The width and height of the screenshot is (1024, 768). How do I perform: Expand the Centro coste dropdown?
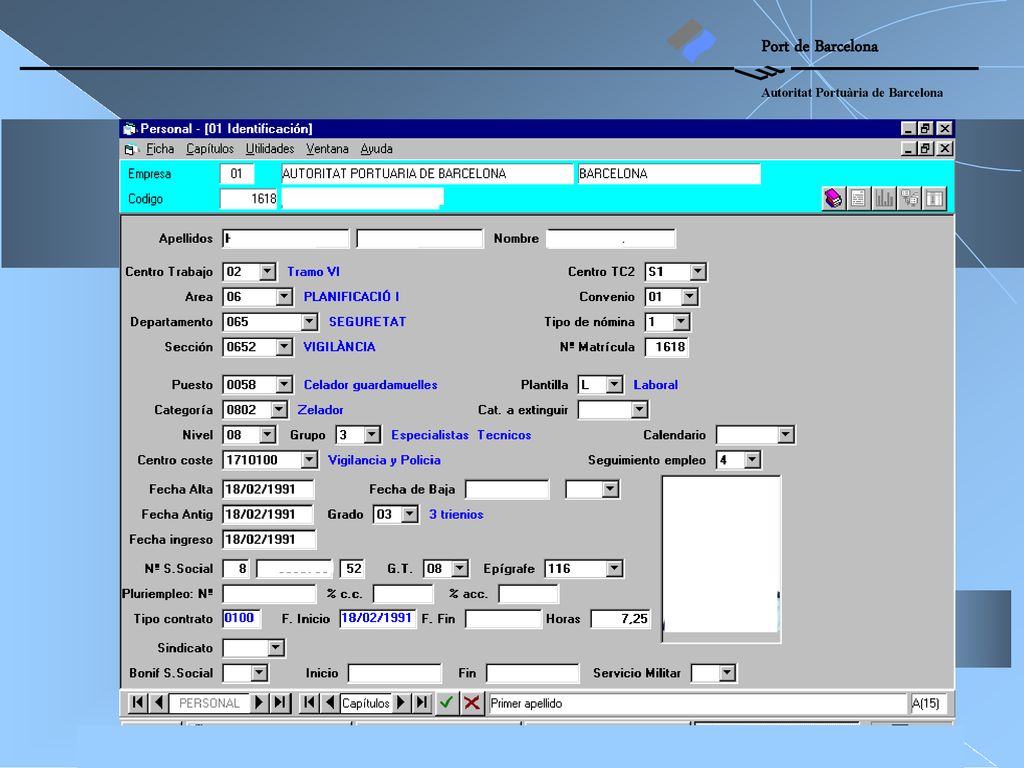point(309,460)
